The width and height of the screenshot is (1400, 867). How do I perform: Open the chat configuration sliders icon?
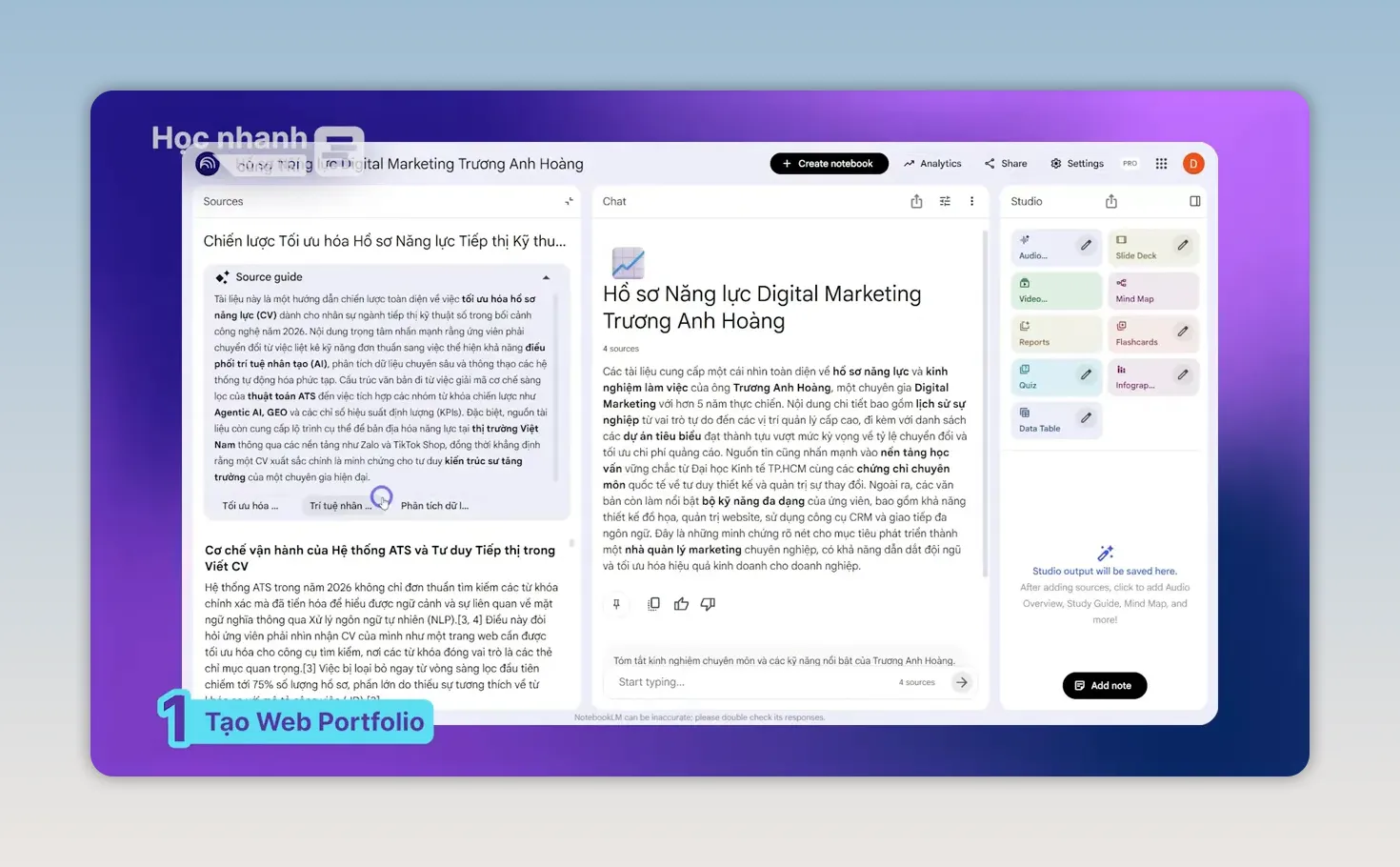[x=945, y=201]
